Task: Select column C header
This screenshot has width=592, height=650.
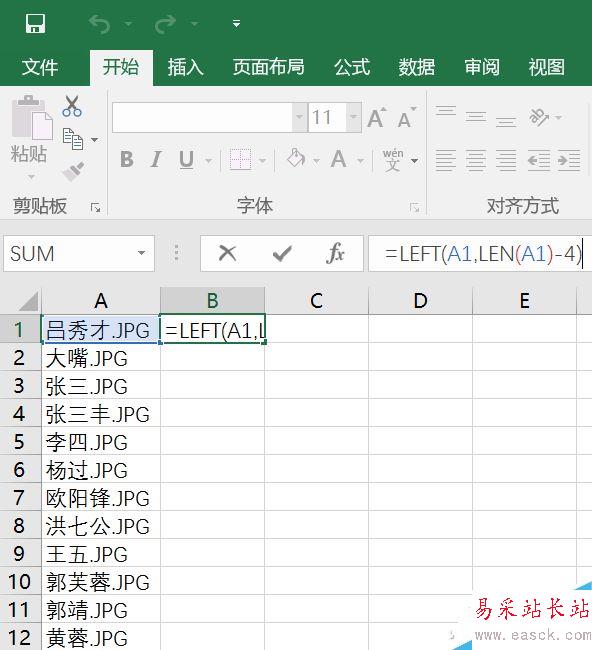Action: pos(317,301)
